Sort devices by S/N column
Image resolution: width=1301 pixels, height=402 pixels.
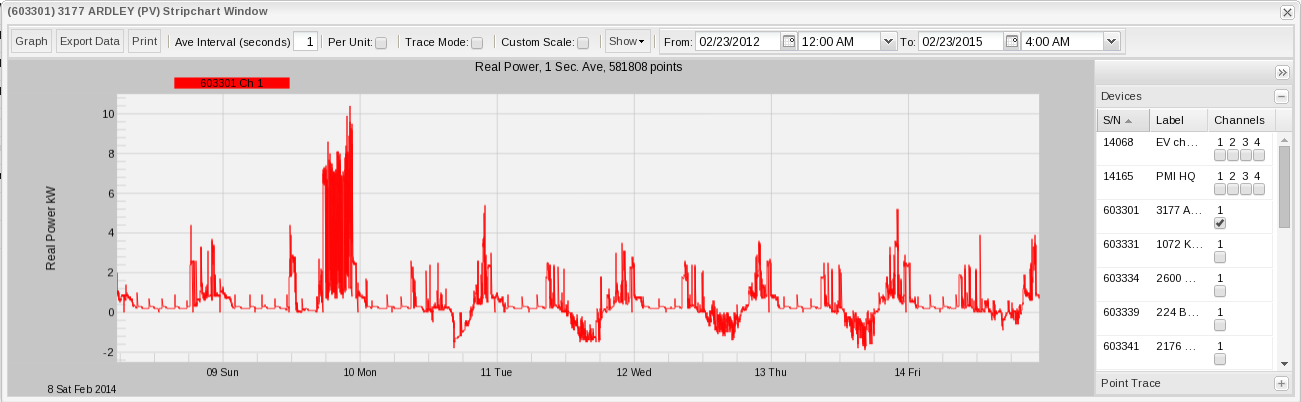point(1121,120)
